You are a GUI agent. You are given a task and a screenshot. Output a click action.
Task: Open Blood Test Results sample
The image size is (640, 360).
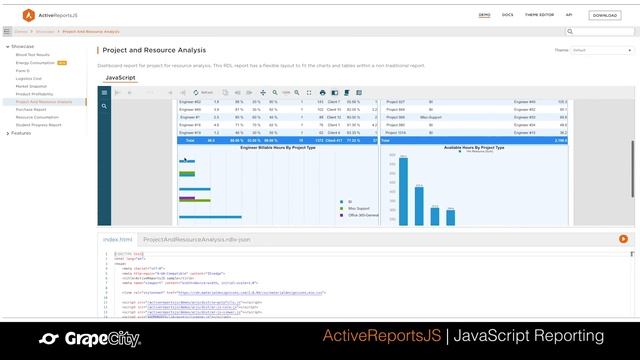[33, 55]
